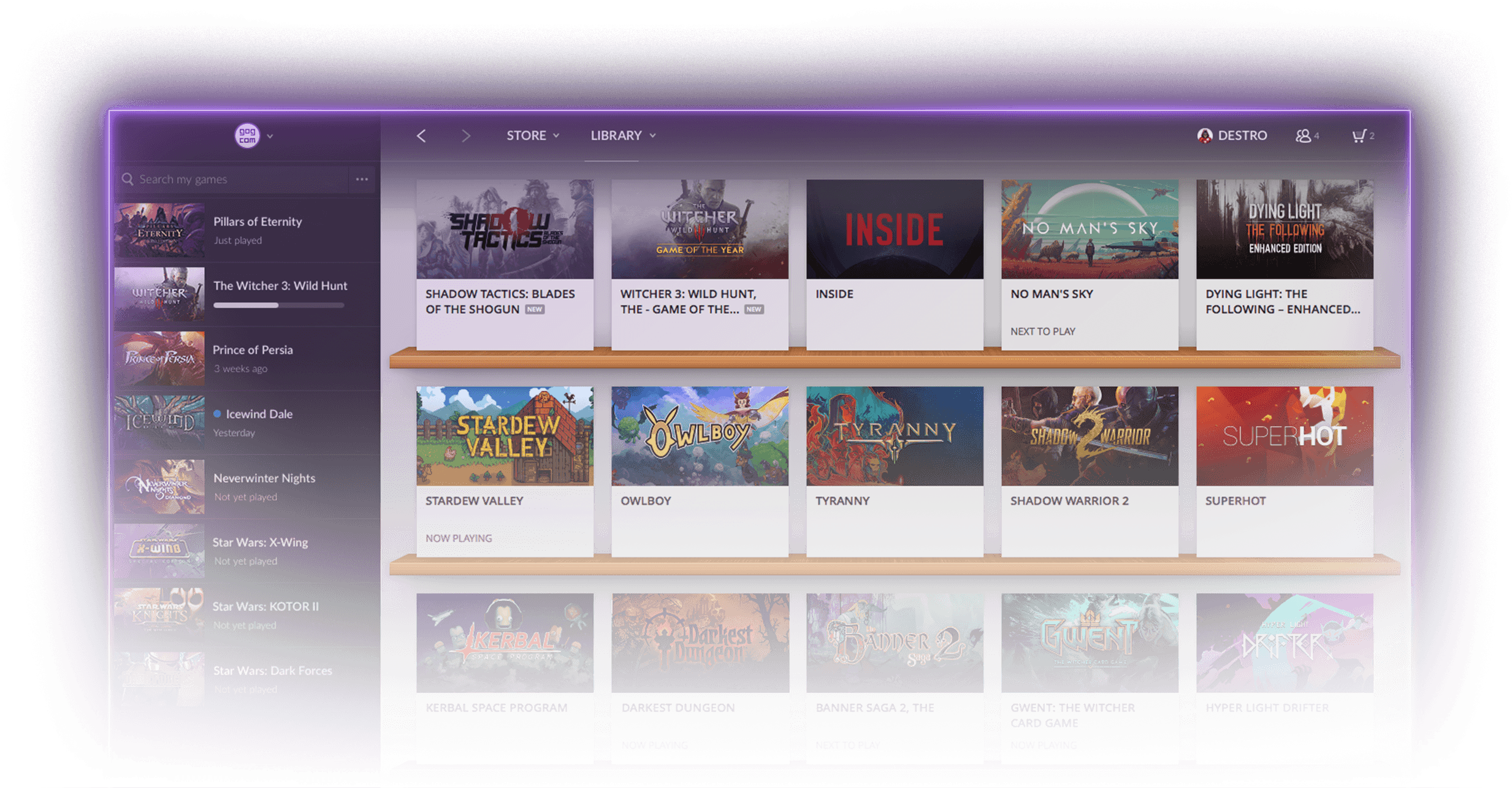
Task: Click the INSIDE title text
Action: (x=834, y=294)
